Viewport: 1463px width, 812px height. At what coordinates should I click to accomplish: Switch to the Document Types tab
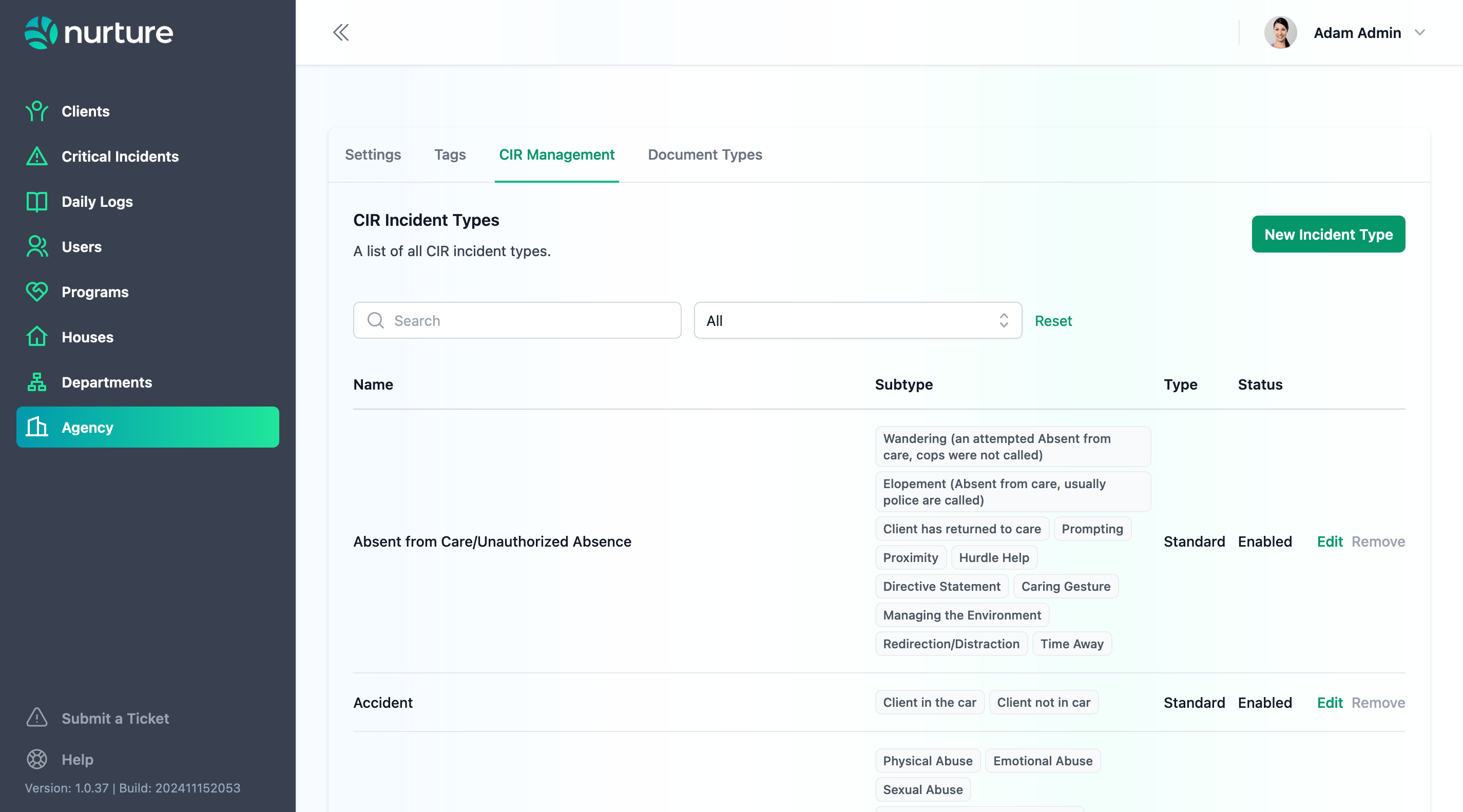704,154
